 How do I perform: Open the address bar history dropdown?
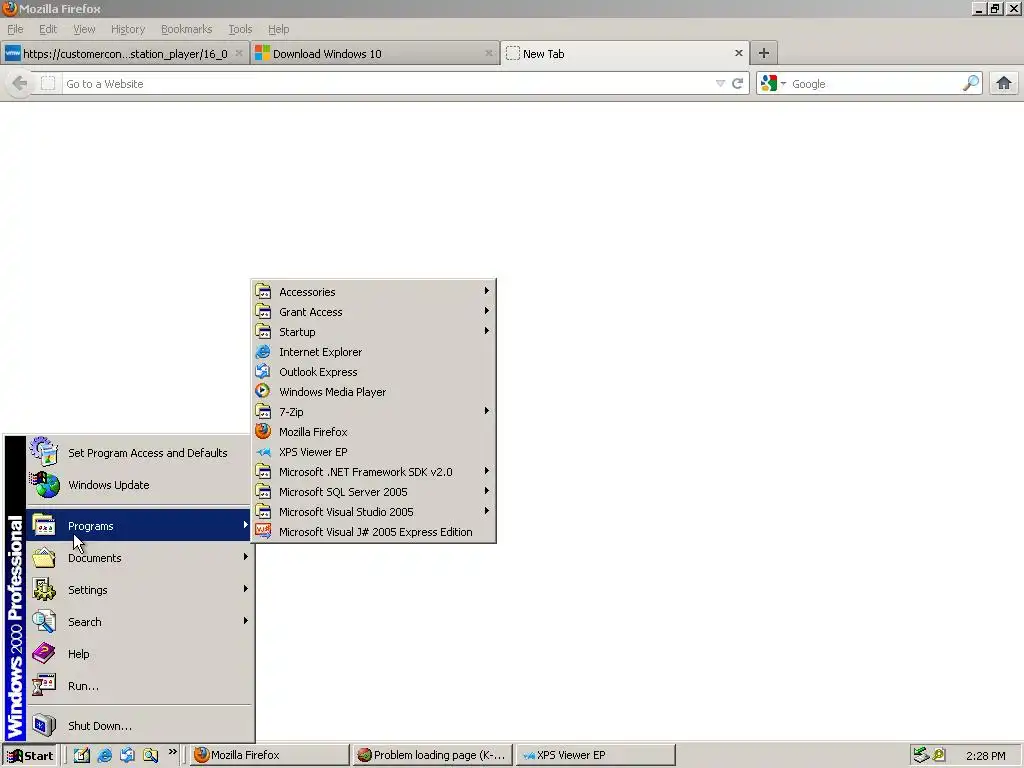tap(720, 83)
